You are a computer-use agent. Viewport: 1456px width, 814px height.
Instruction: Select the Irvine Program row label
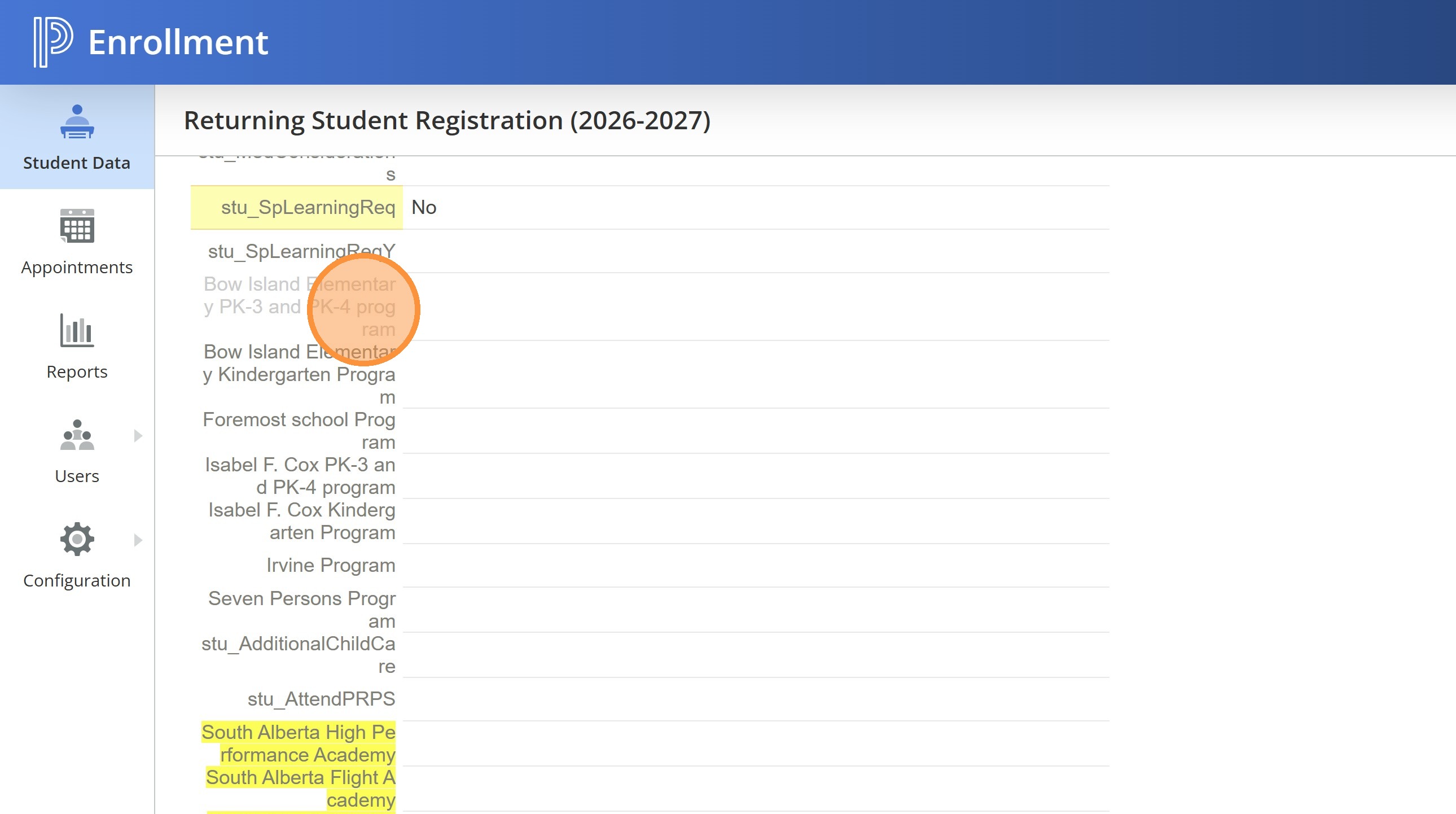click(x=331, y=565)
